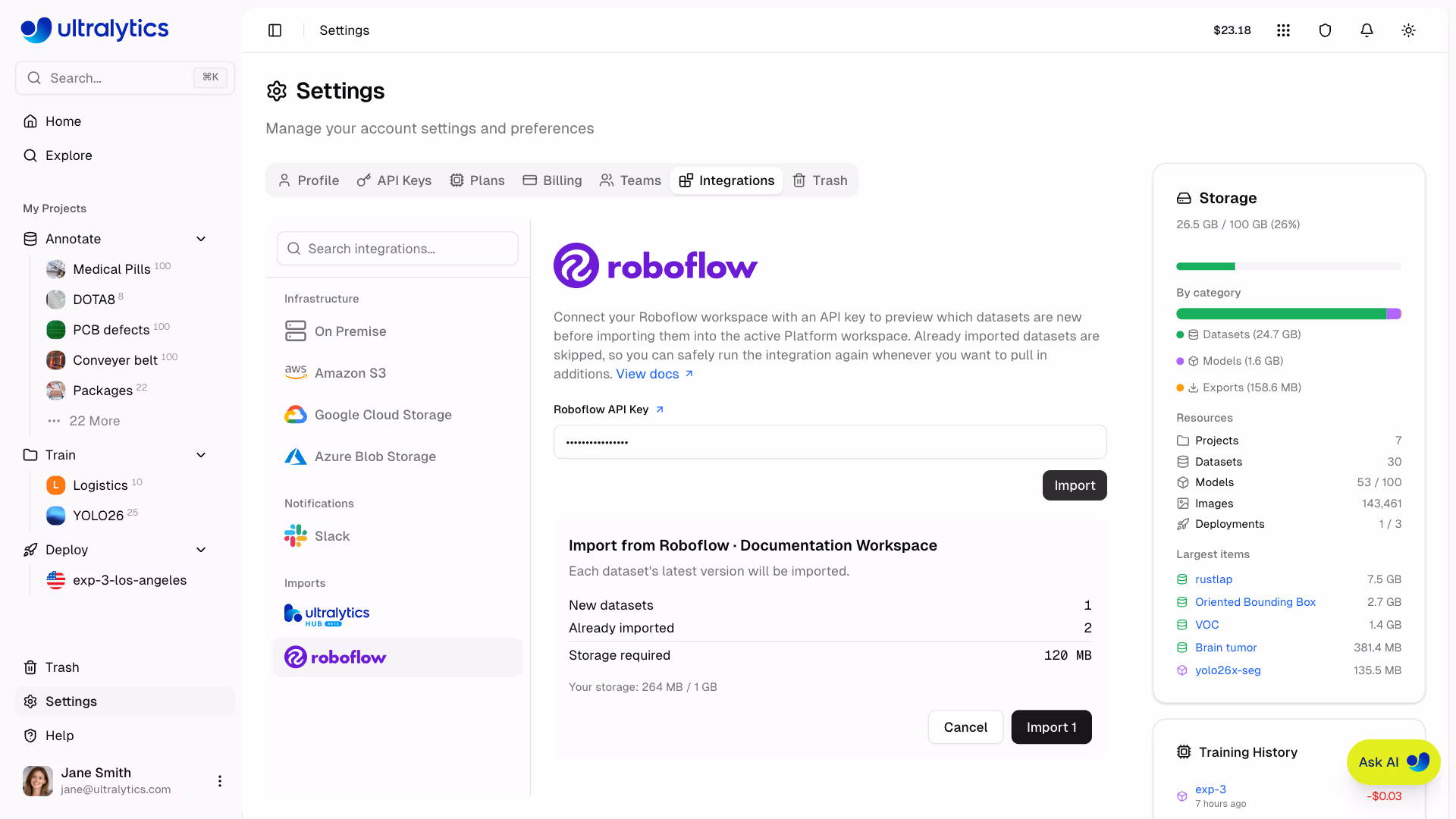
Task: Focus Search integrations field
Action: click(397, 249)
